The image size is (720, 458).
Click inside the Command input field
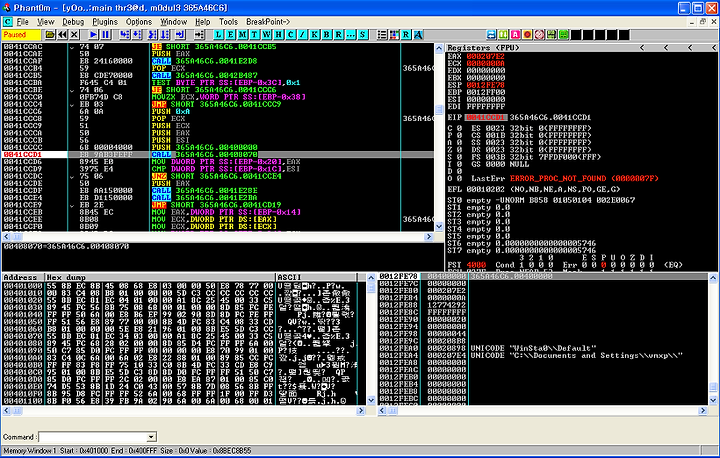(x=93, y=437)
